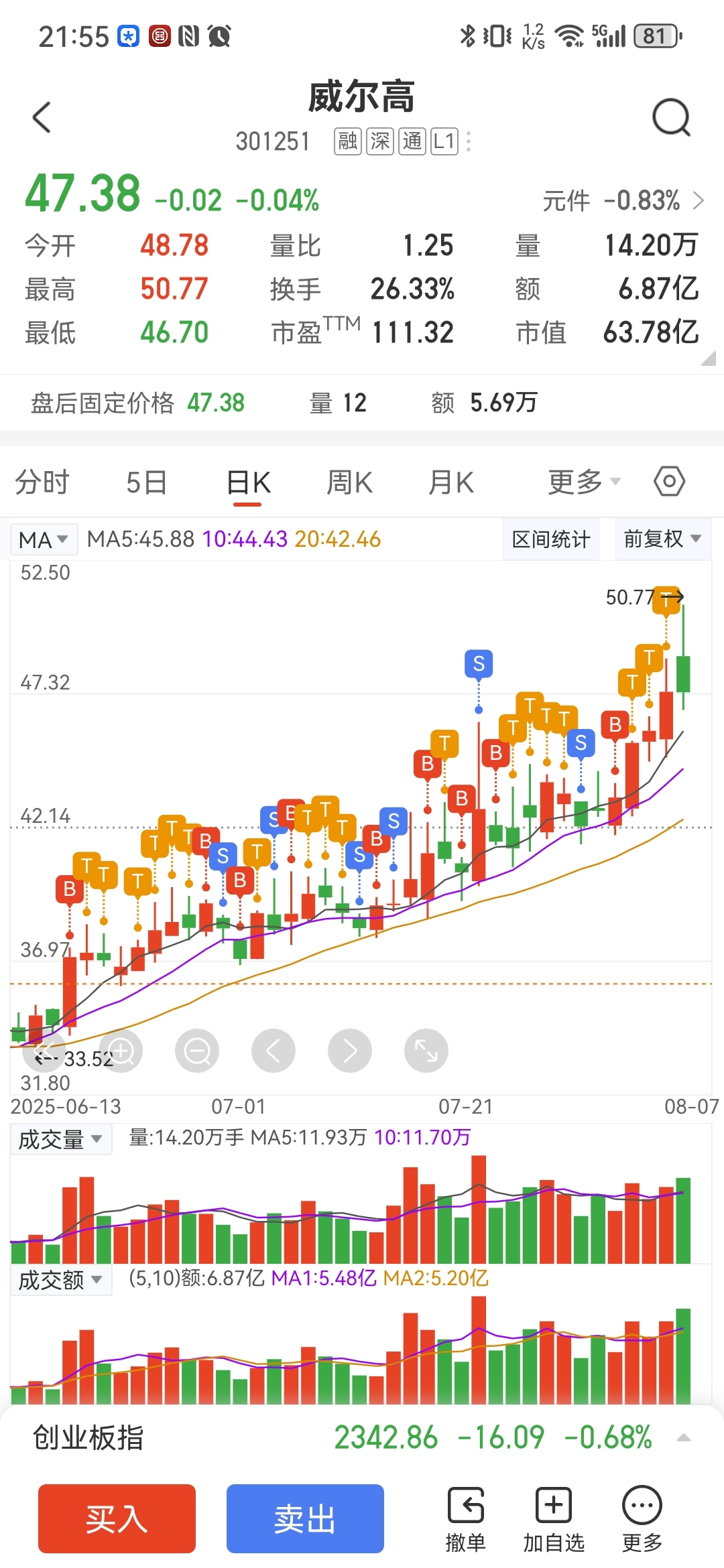This screenshot has width=724, height=1568.
Task: Tap the S marker above 07-21 candle
Action: tap(479, 664)
